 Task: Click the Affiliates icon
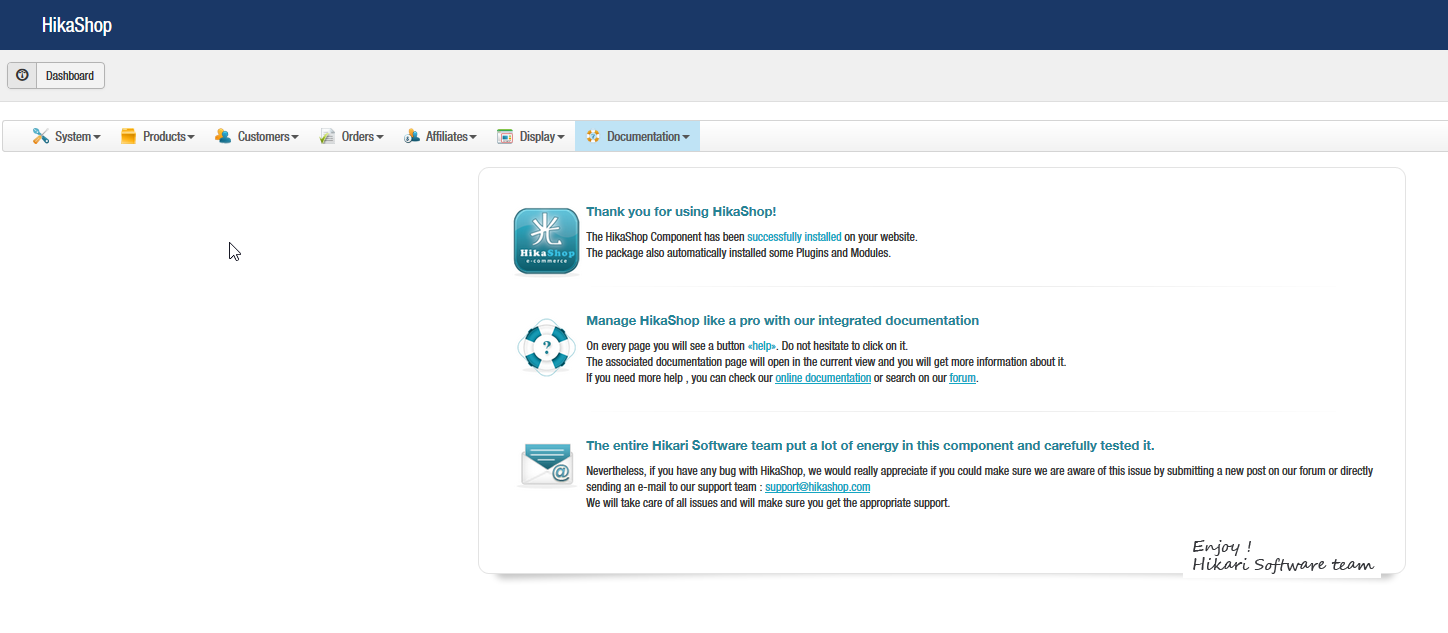click(411, 136)
